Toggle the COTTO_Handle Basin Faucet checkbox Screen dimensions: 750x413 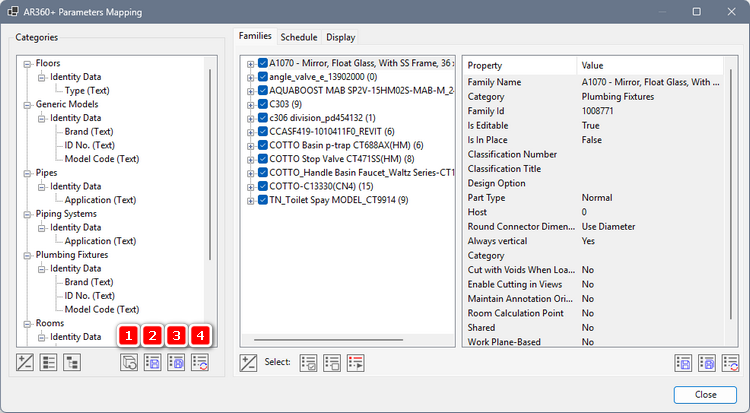pos(263,172)
